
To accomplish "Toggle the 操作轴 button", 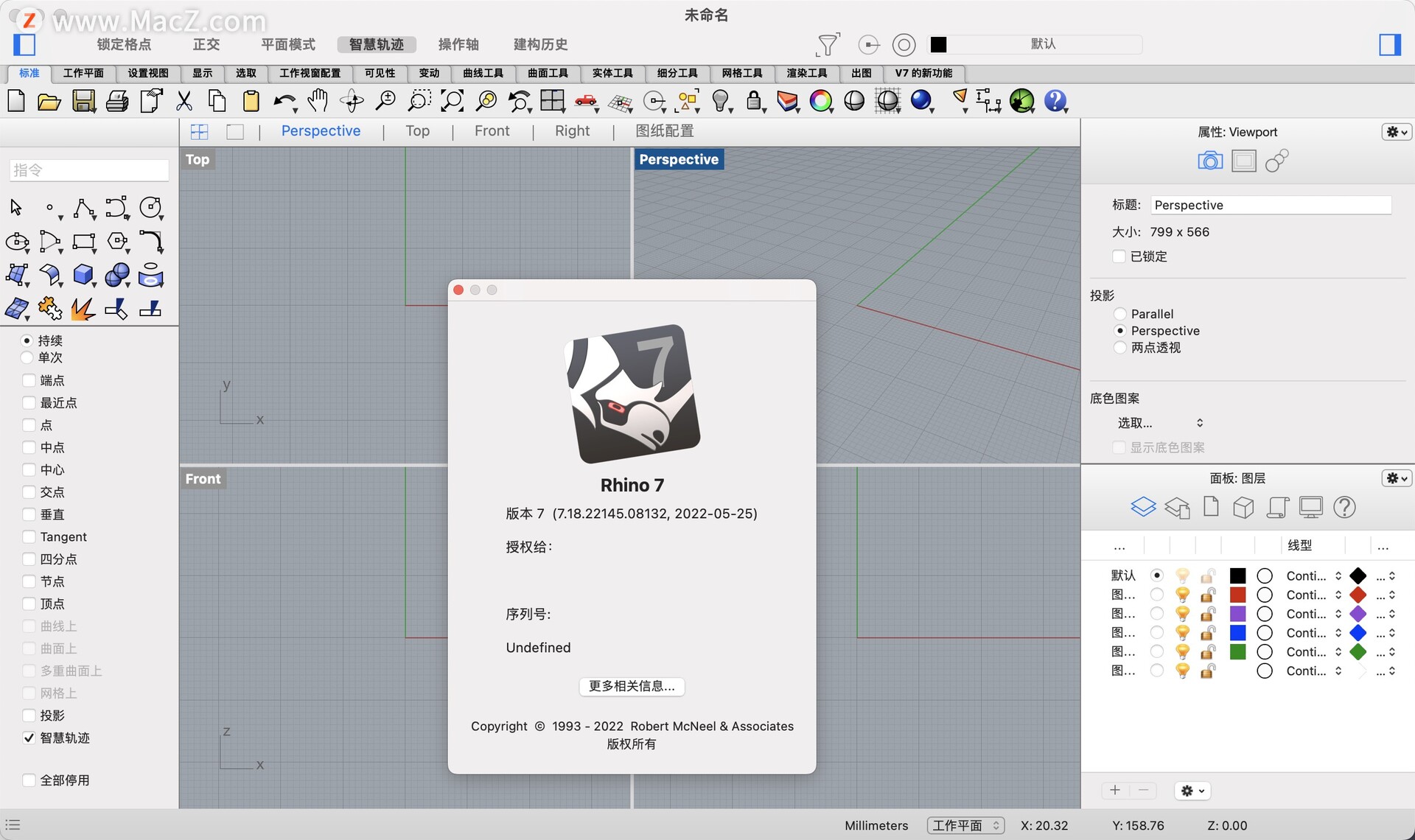I will tap(458, 44).
